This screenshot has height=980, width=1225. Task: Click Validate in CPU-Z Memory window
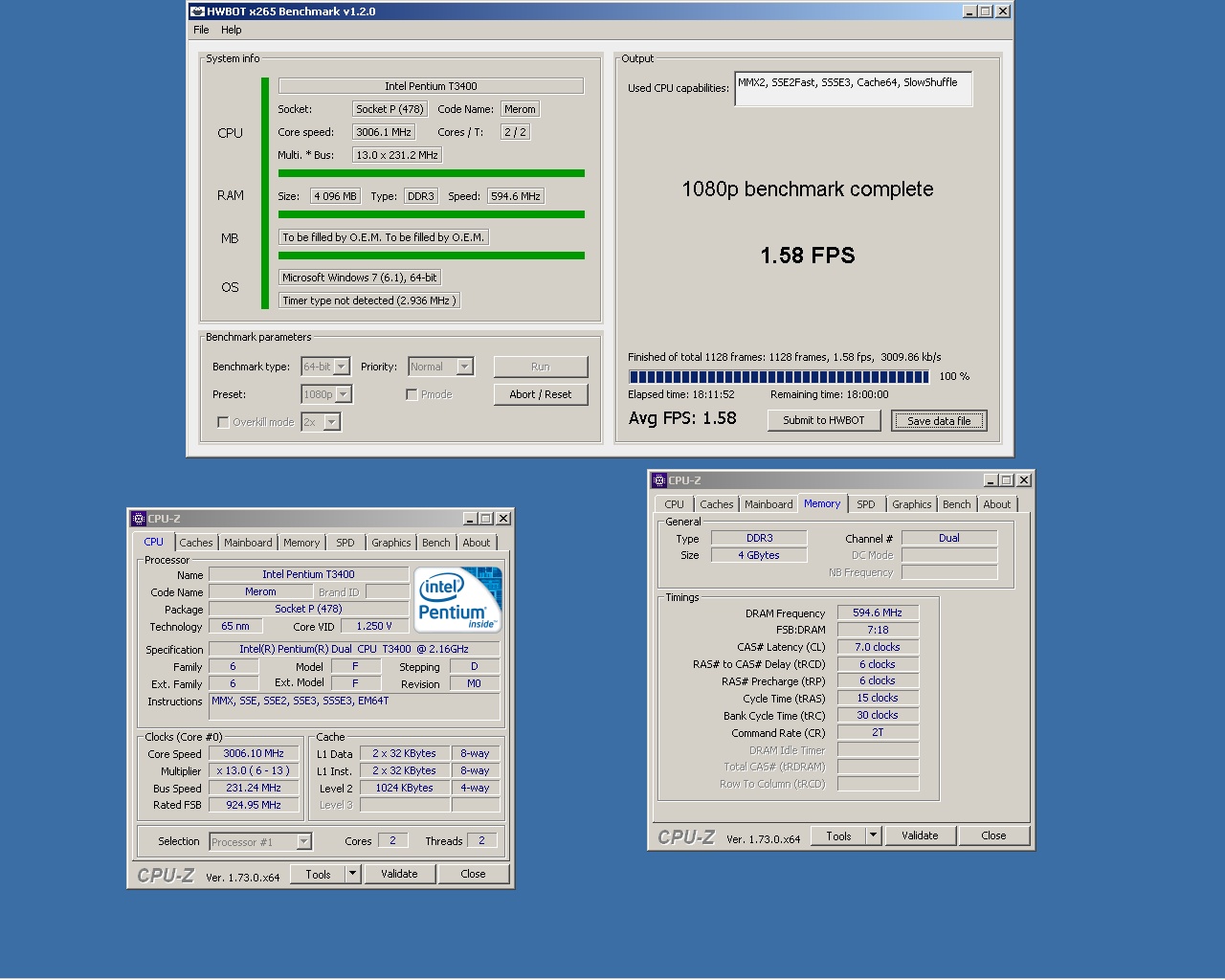pyautogui.click(x=920, y=835)
